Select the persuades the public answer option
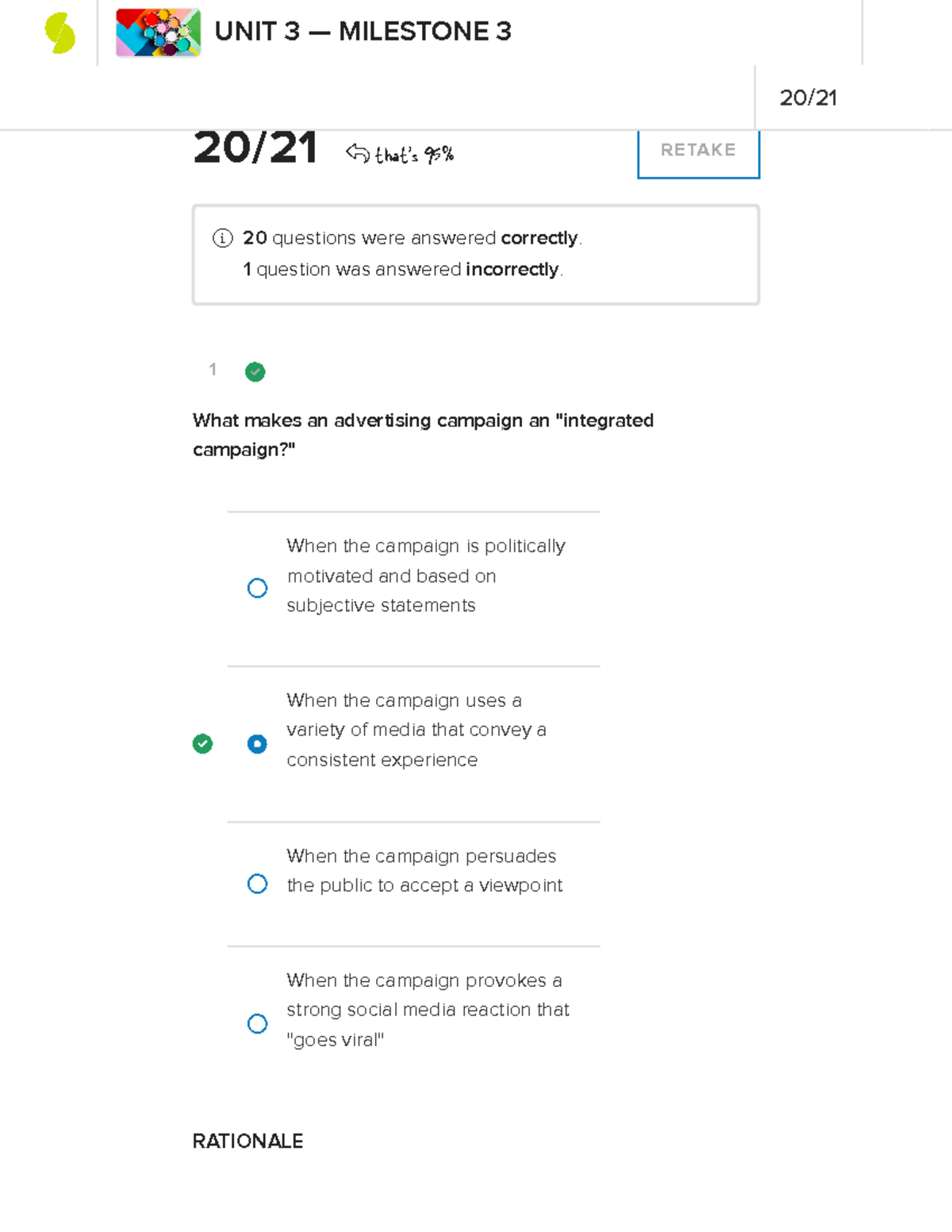 click(x=257, y=882)
